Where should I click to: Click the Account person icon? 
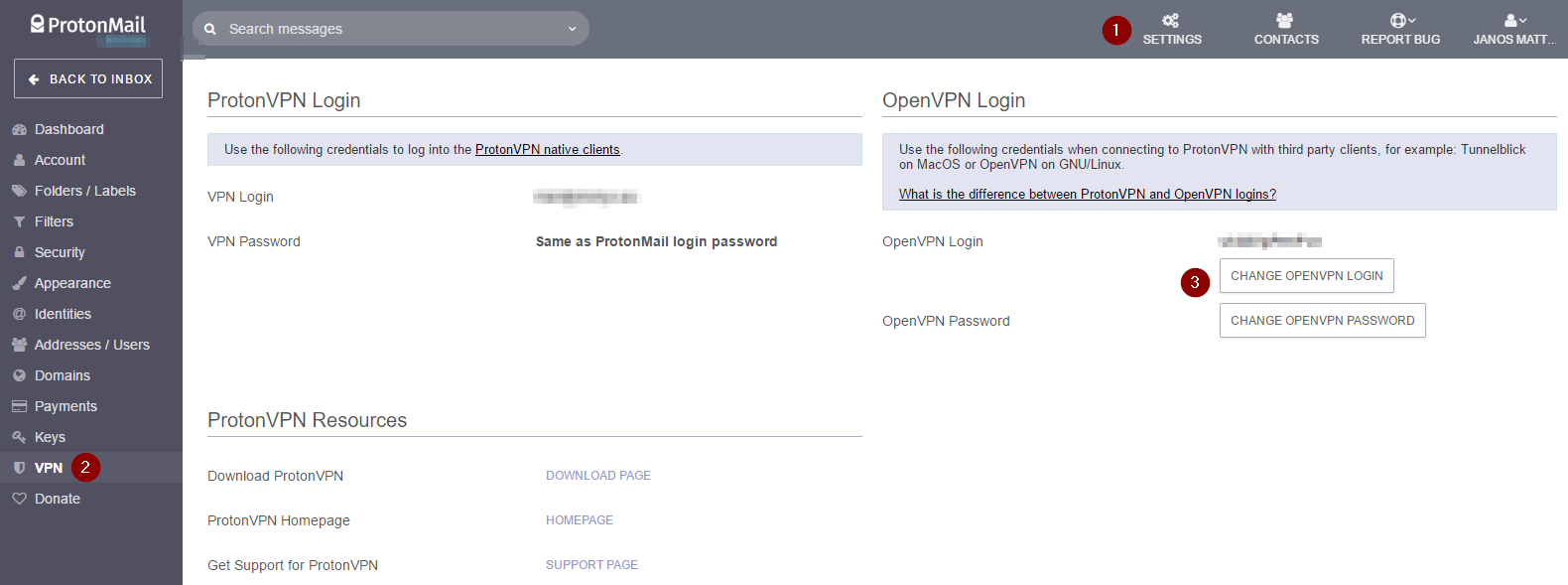tap(19, 160)
